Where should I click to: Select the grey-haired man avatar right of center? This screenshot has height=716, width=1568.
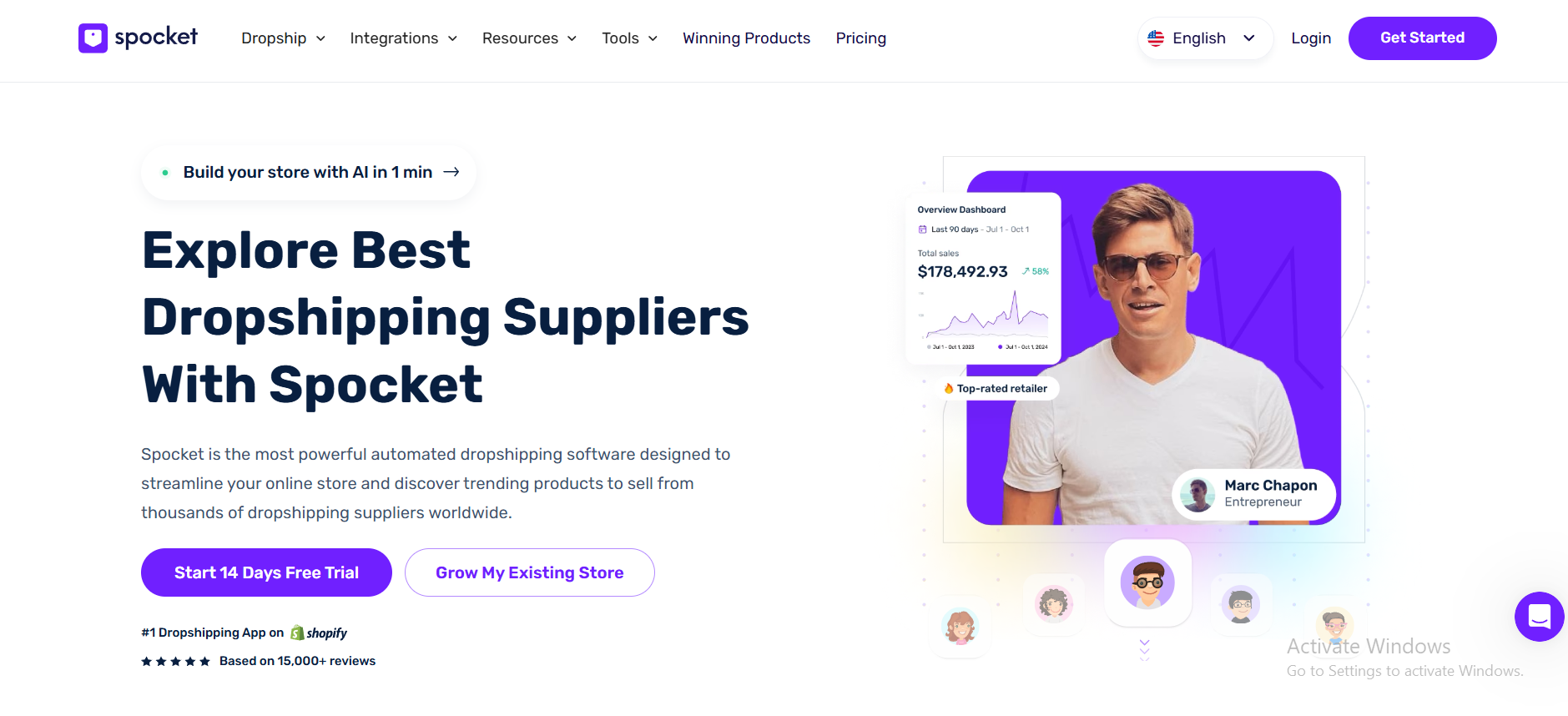(x=1241, y=605)
